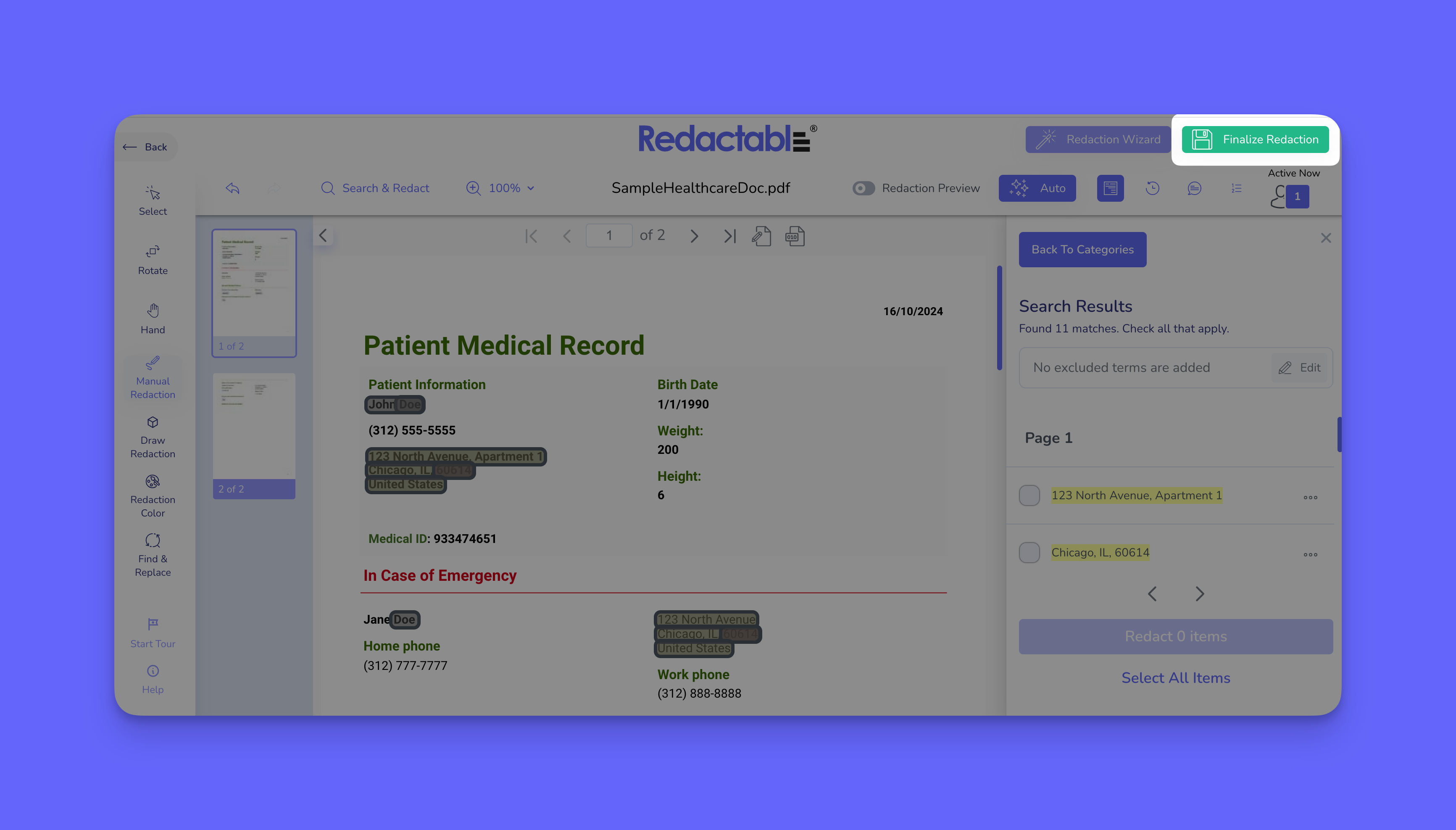Open the history clock icon
This screenshot has width=1456, height=830.
pyautogui.click(x=1152, y=188)
